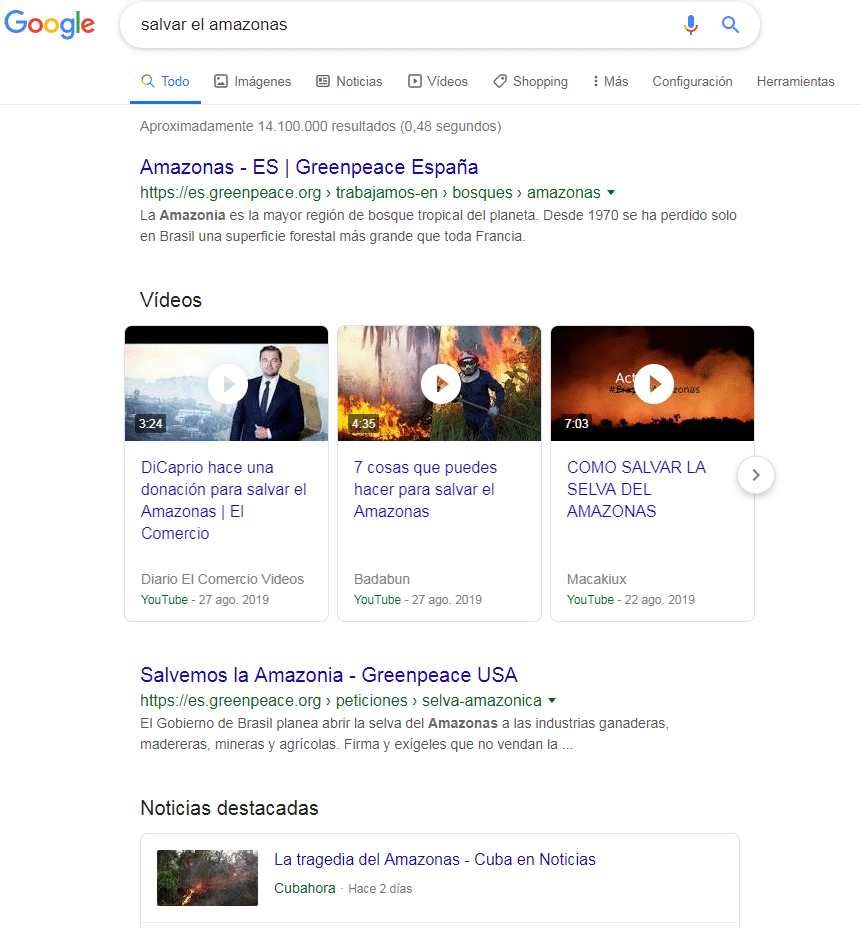This screenshot has width=861, height=928.
Task: Show next videos with carousel arrow
Action: point(756,475)
